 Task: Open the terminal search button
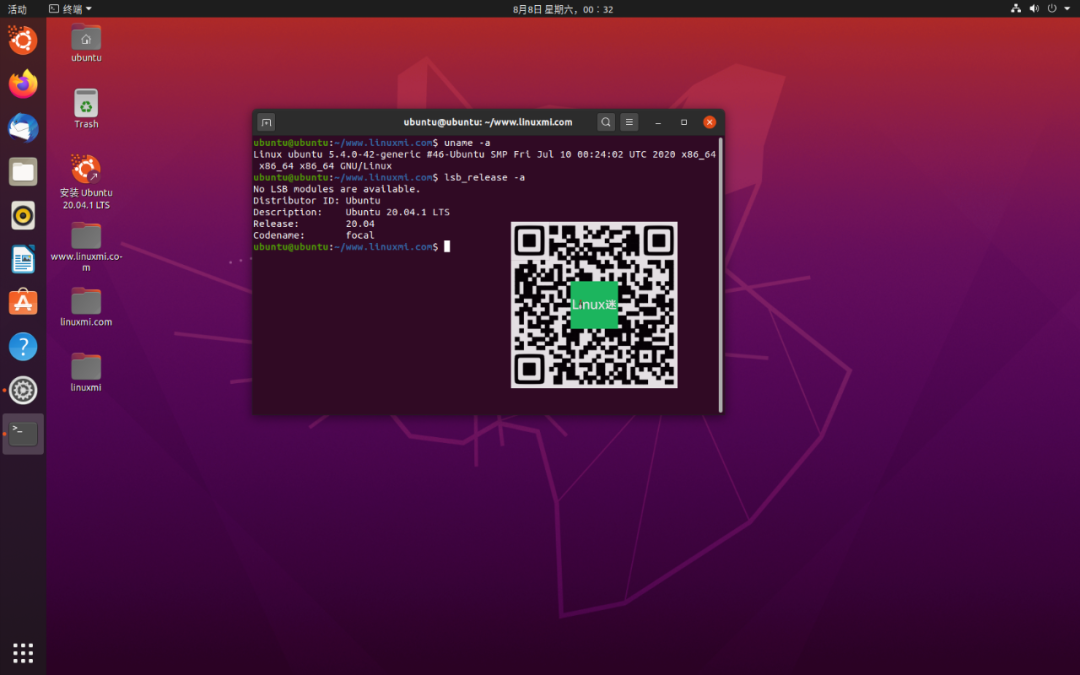(605, 122)
